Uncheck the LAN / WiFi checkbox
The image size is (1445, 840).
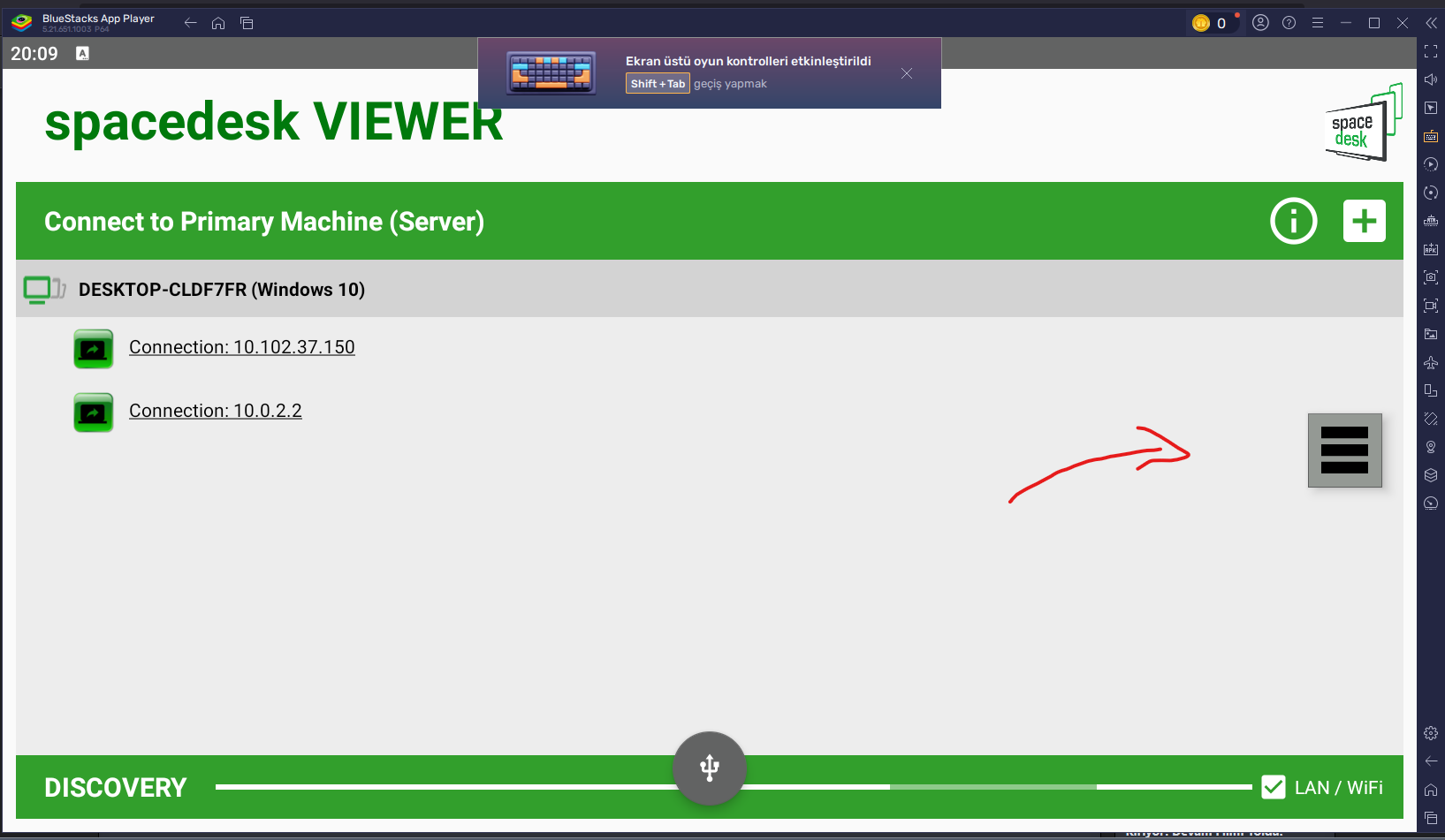(1274, 787)
